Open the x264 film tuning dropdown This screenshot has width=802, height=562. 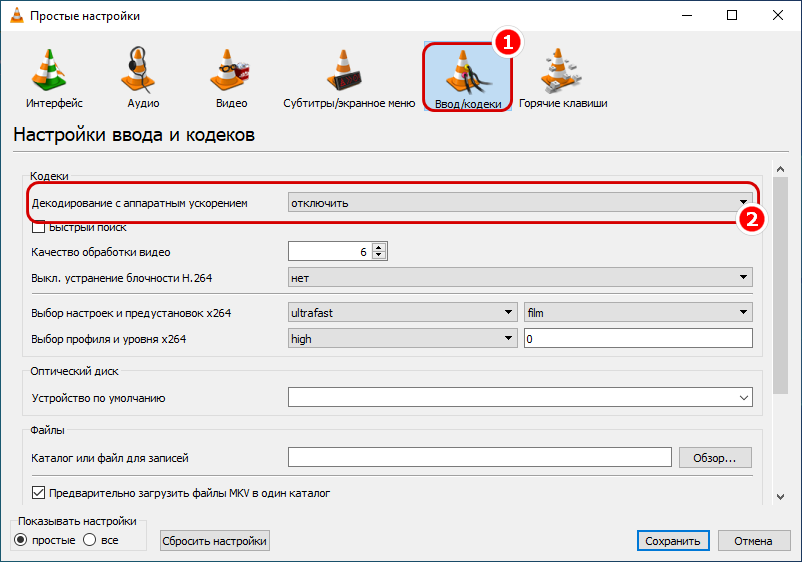pyautogui.click(x=638, y=312)
